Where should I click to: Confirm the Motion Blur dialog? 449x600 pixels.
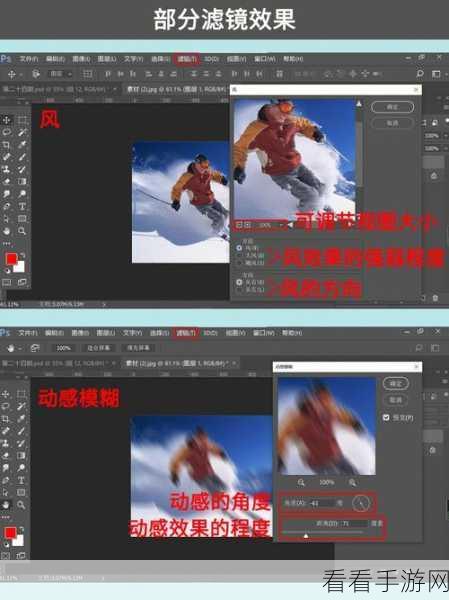[396, 383]
